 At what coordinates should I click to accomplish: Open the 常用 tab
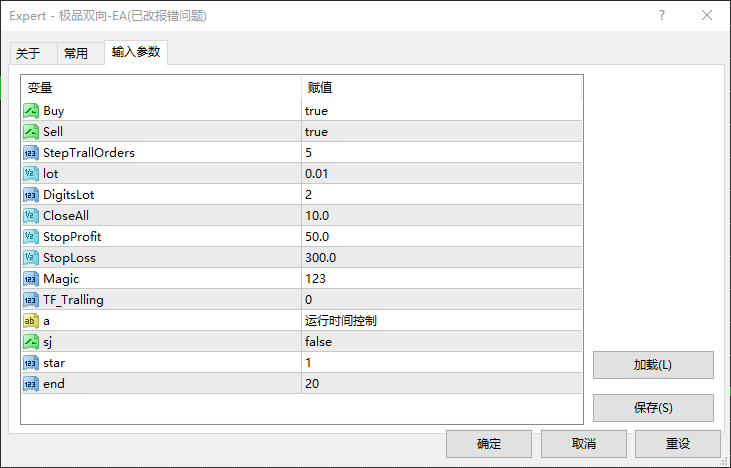tap(76, 54)
